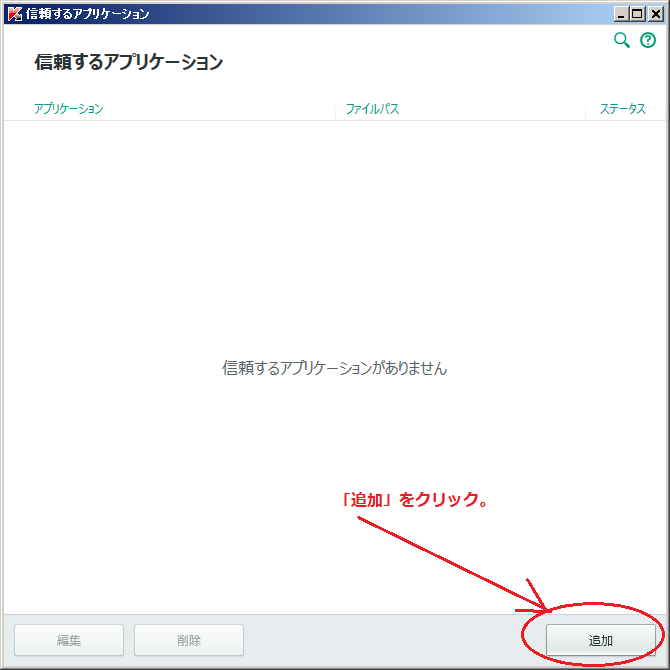
Task: Close the 信頼するアプリケーション window
Action: click(x=654, y=14)
